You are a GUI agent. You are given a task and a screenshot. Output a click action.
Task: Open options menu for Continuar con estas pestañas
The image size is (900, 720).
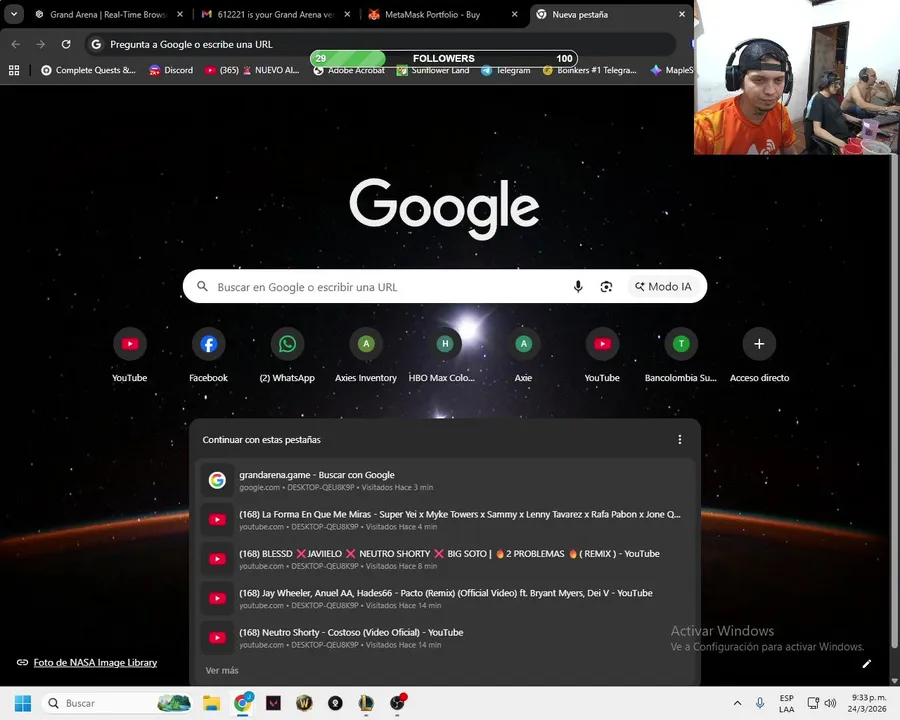coord(680,439)
